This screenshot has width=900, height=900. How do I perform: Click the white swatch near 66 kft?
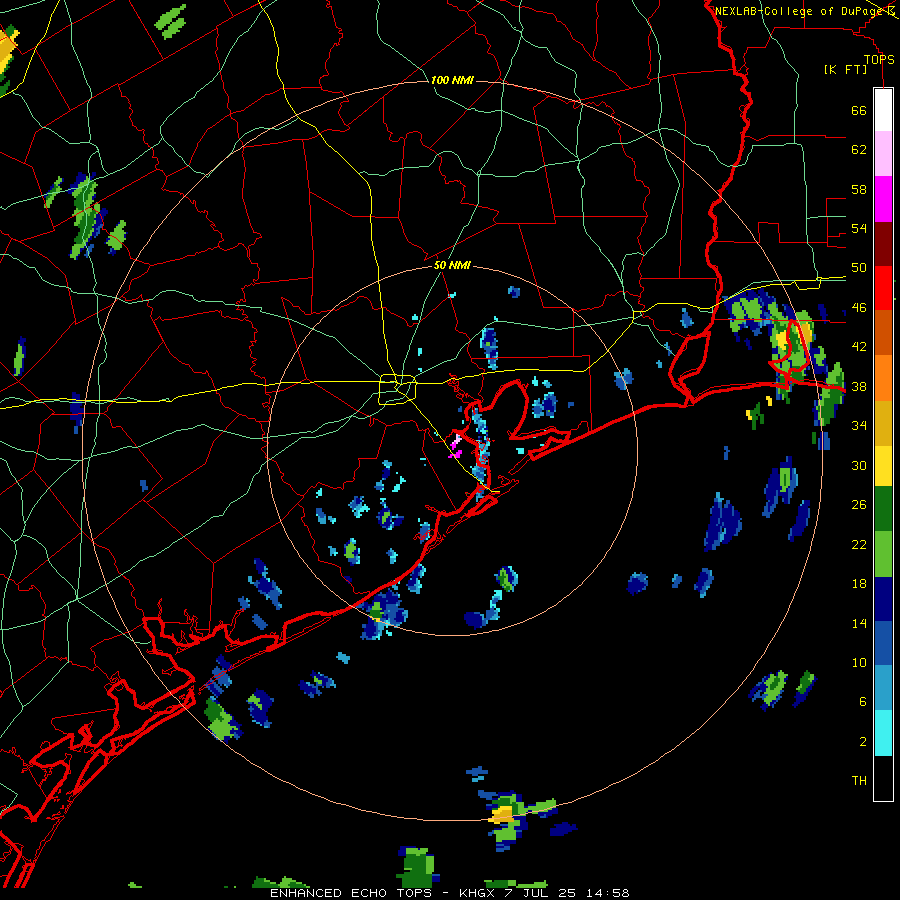coord(883,110)
